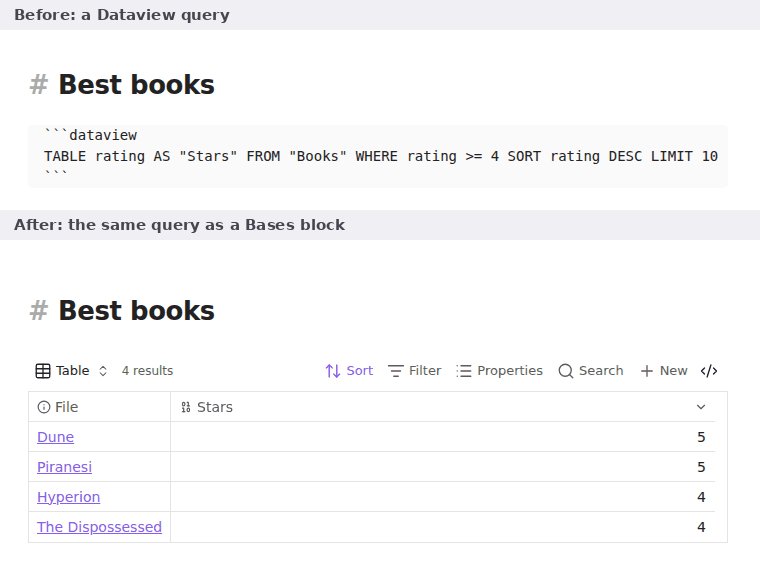Open the Piranesi note link
The width and height of the screenshot is (760, 570).
[64, 467]
